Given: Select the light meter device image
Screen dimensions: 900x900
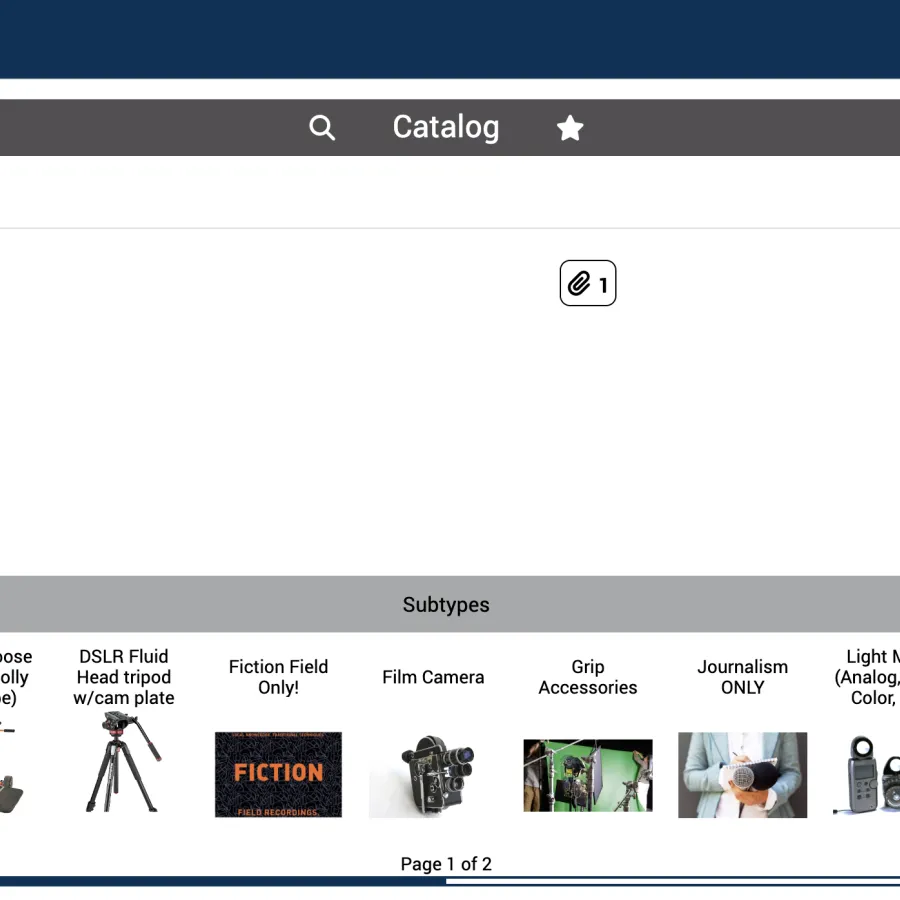Looking at the screenshot, I should tap(868, 775).
